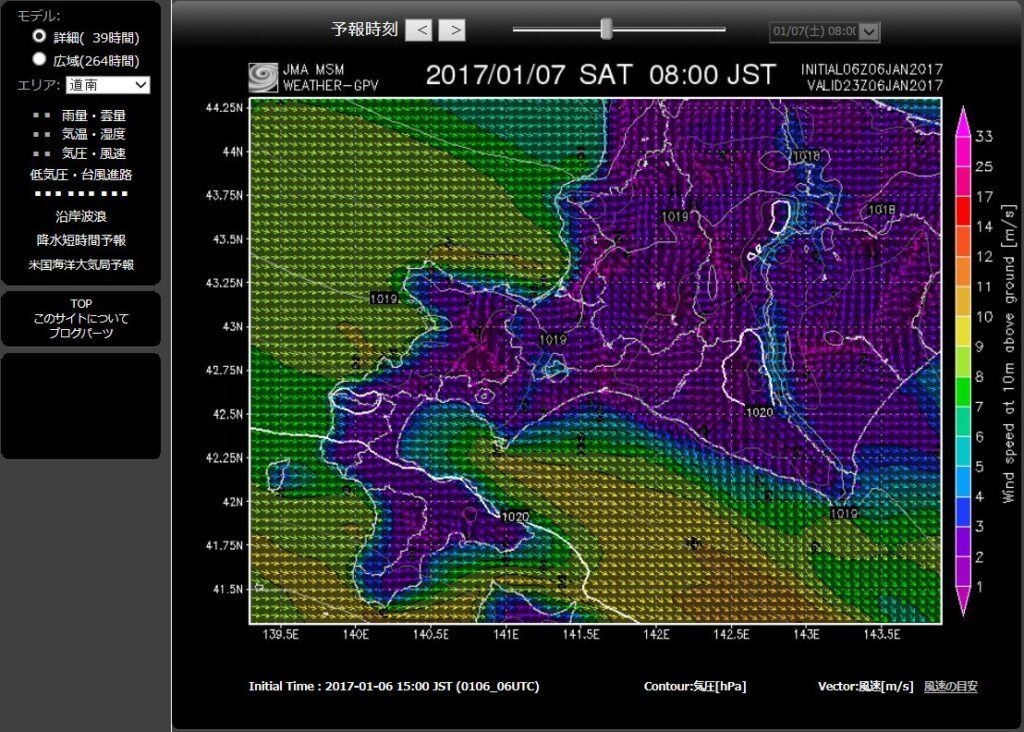
Task: Open 降水短時間予報 page
Action: point(81,240)
